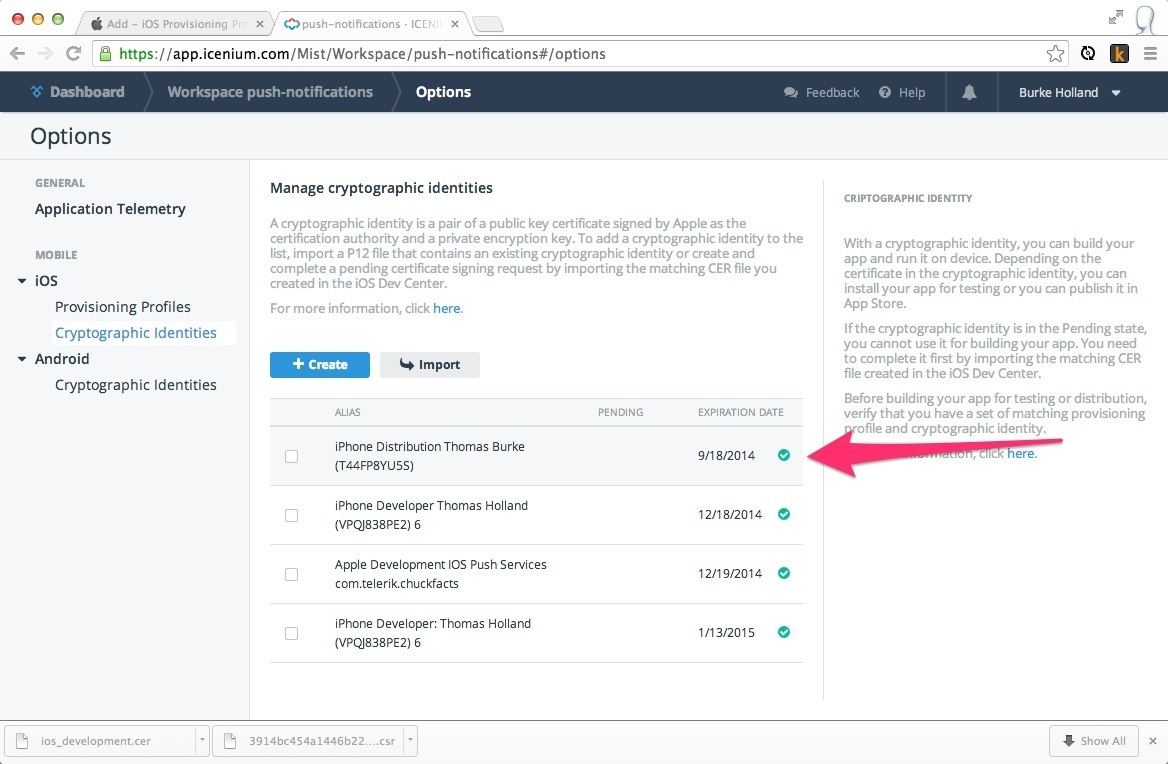Click green status check for 1/13/2015 identity

pos(784,632)
